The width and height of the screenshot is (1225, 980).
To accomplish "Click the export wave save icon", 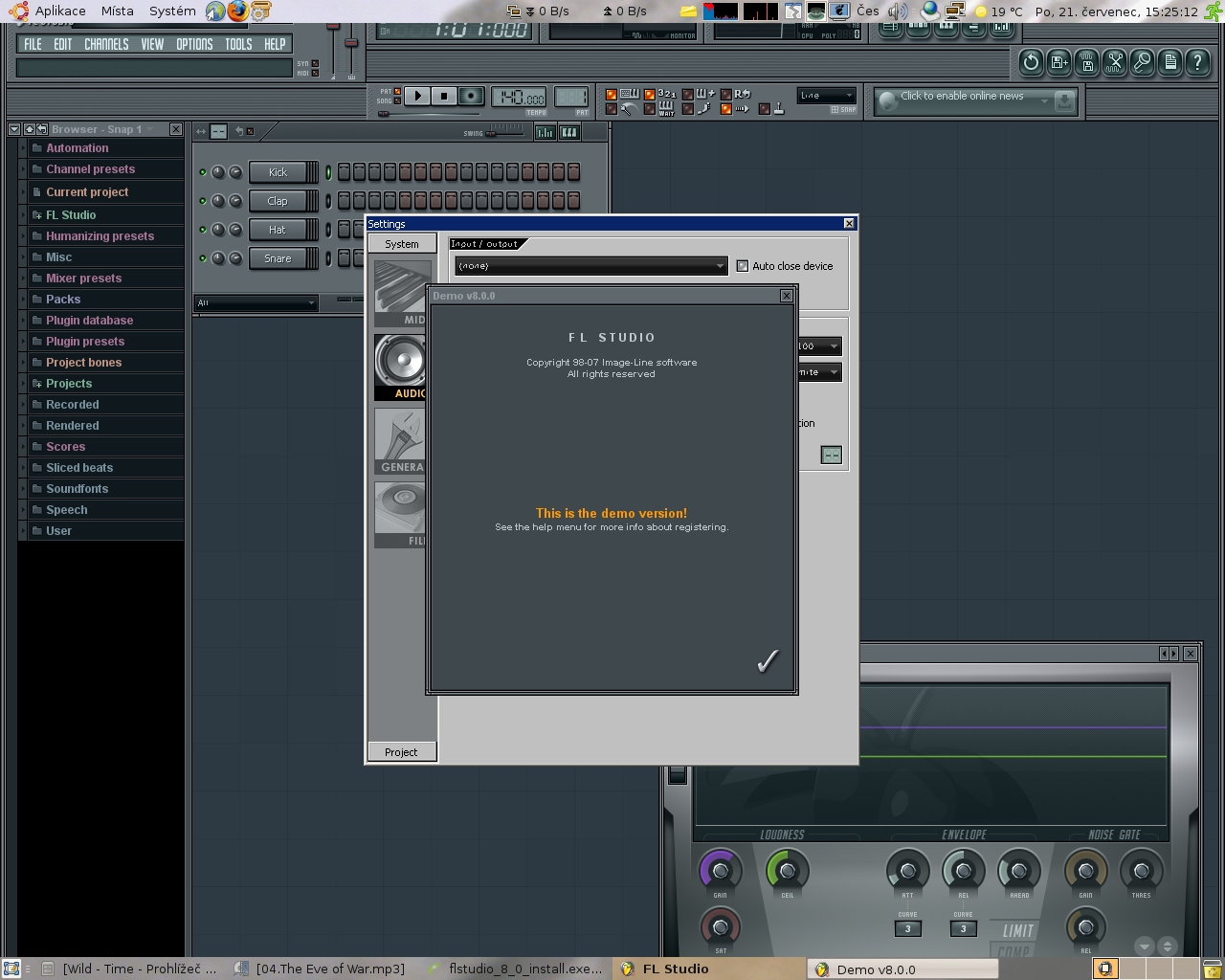I will [x=1087, y=63].
